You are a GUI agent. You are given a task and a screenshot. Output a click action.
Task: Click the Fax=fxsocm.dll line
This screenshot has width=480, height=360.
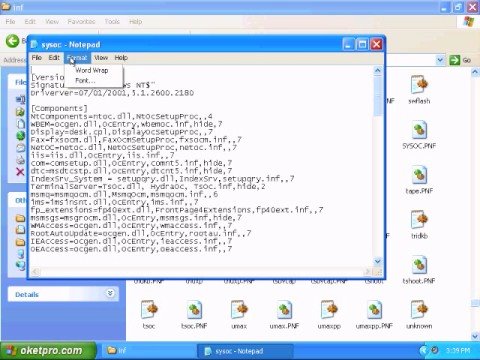[136, 140]
